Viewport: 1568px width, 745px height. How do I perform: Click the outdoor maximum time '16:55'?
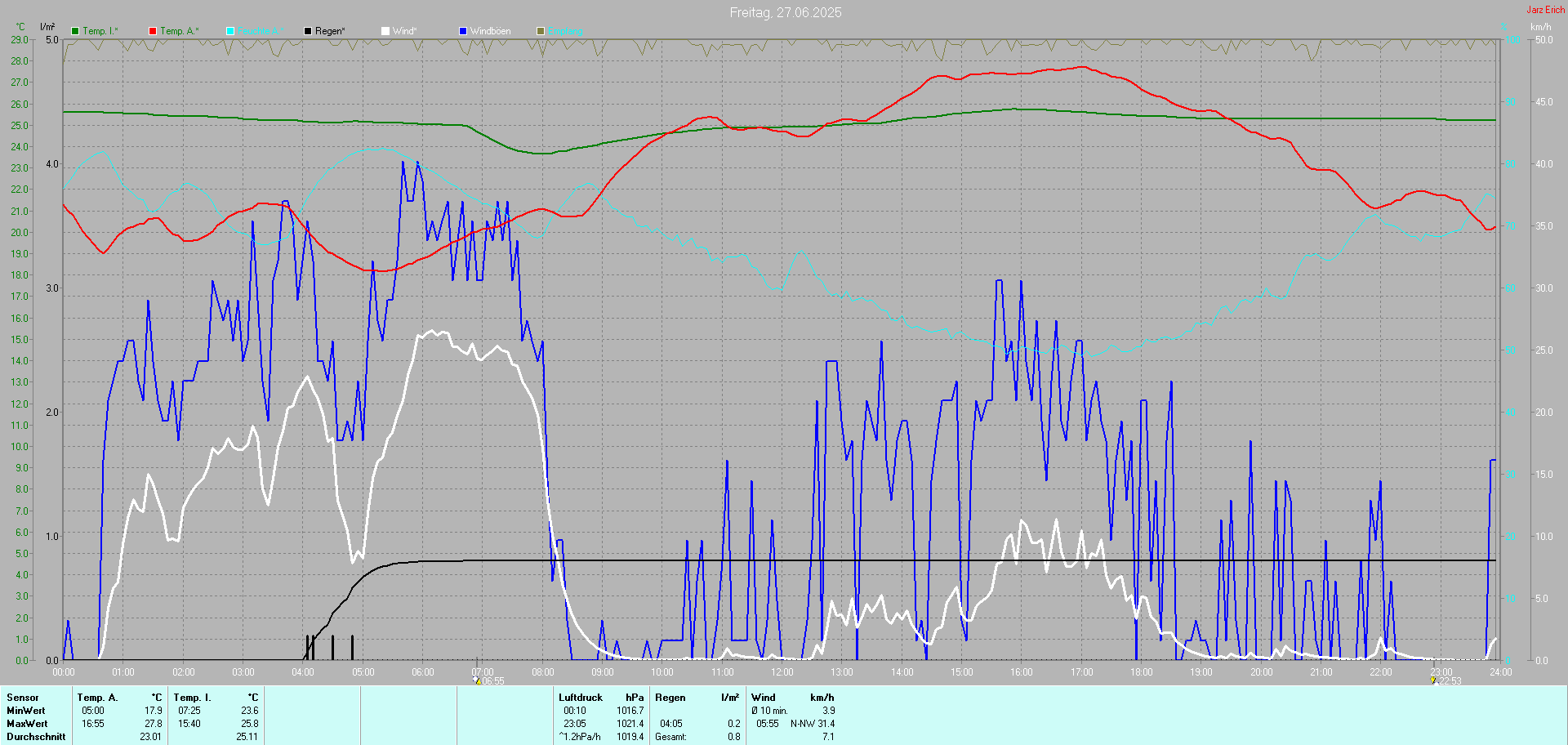pyautogui.click(x=93, y=724)
